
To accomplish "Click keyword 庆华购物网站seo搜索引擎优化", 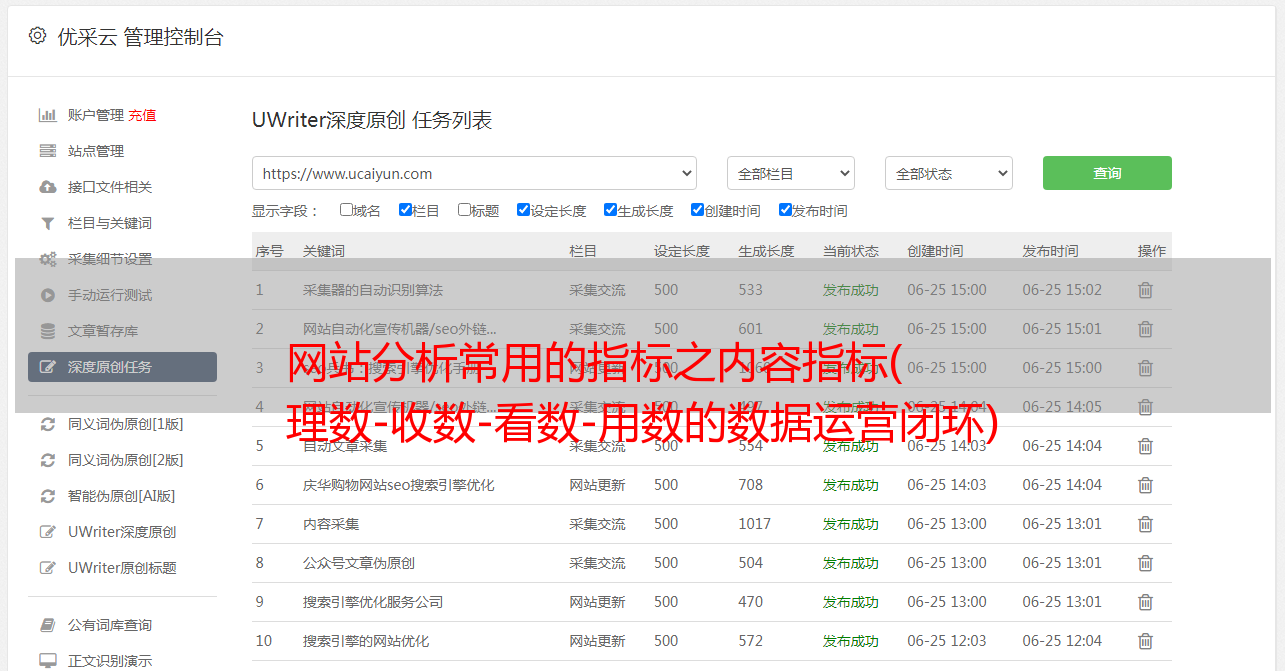I will (399, 485).
